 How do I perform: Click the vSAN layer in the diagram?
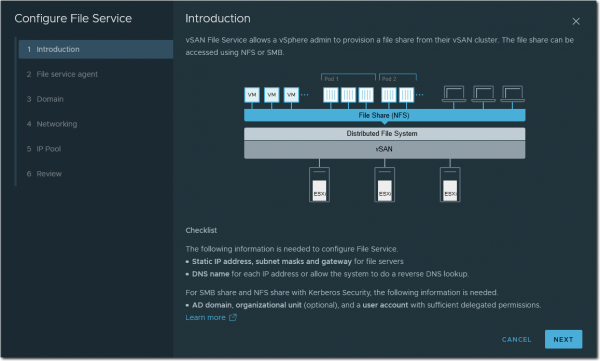(385, 149)
